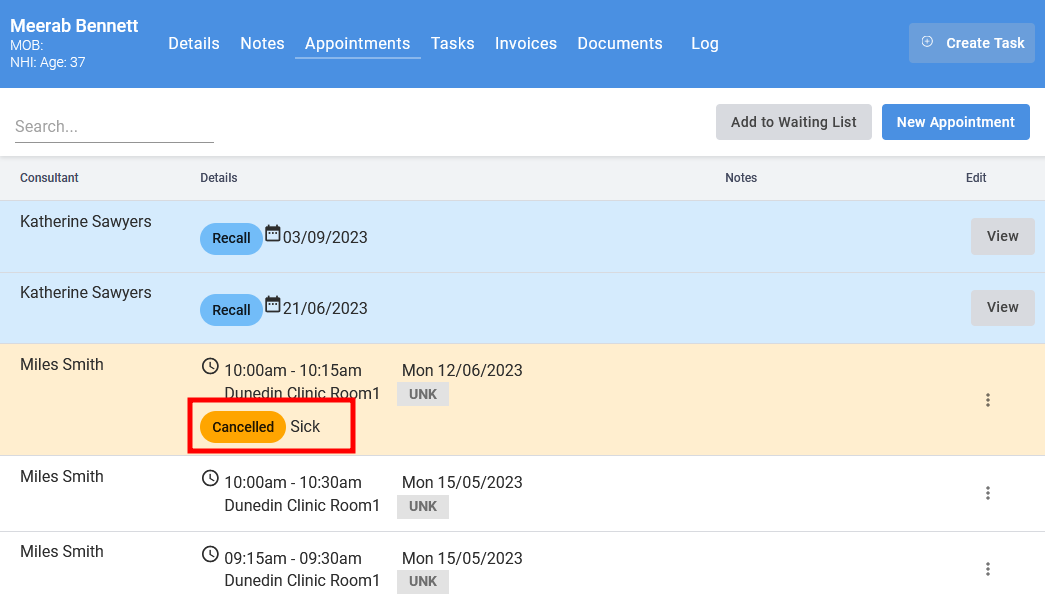Open the Invoices tab

coord(526,43)
